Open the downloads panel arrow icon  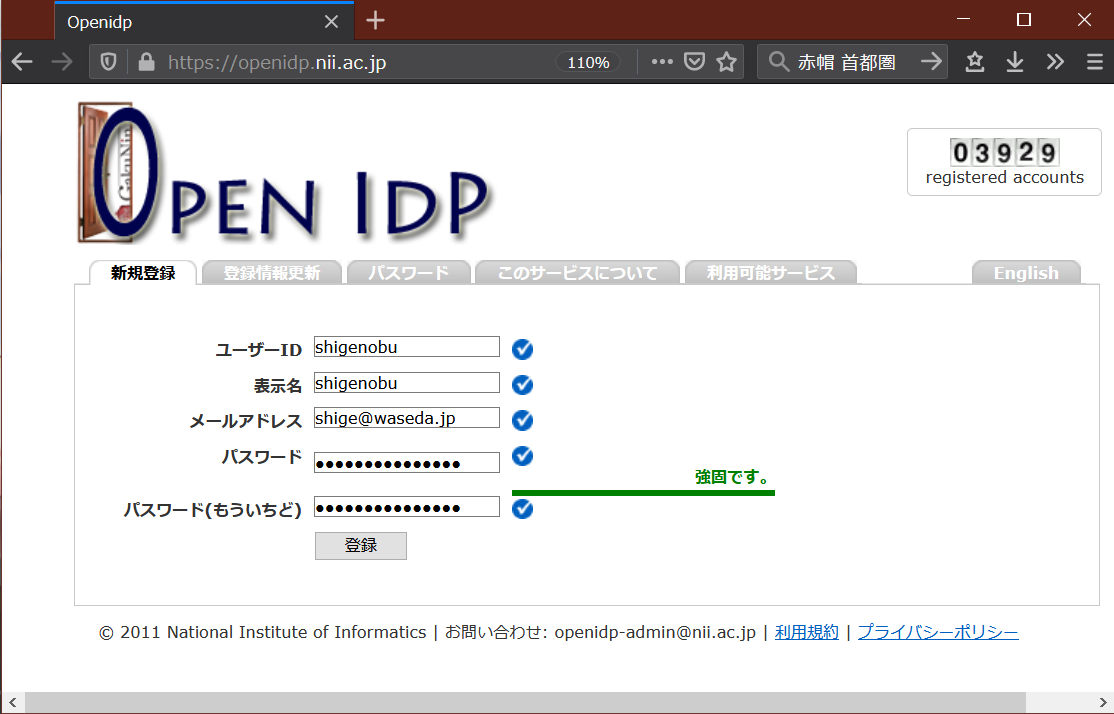pos(1015,62)
